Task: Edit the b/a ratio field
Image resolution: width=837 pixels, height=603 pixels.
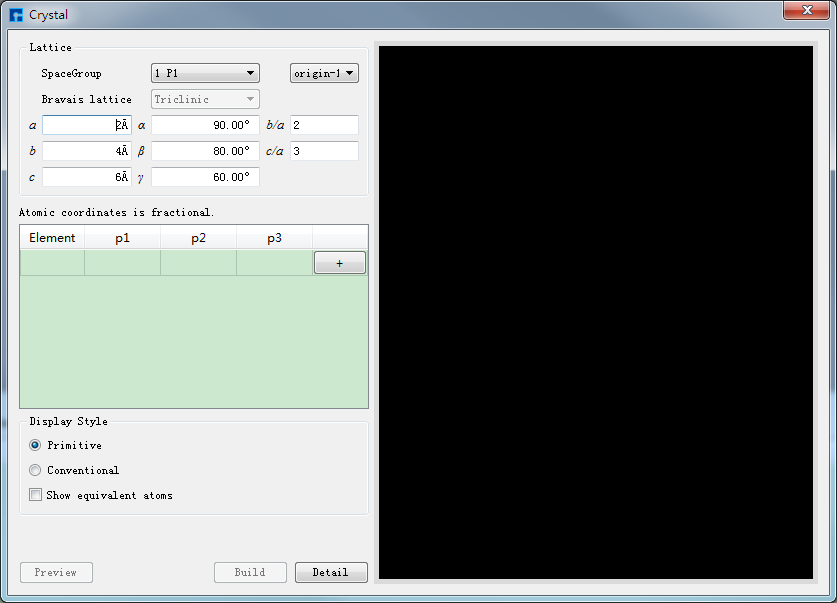Action: click(323, 125)
